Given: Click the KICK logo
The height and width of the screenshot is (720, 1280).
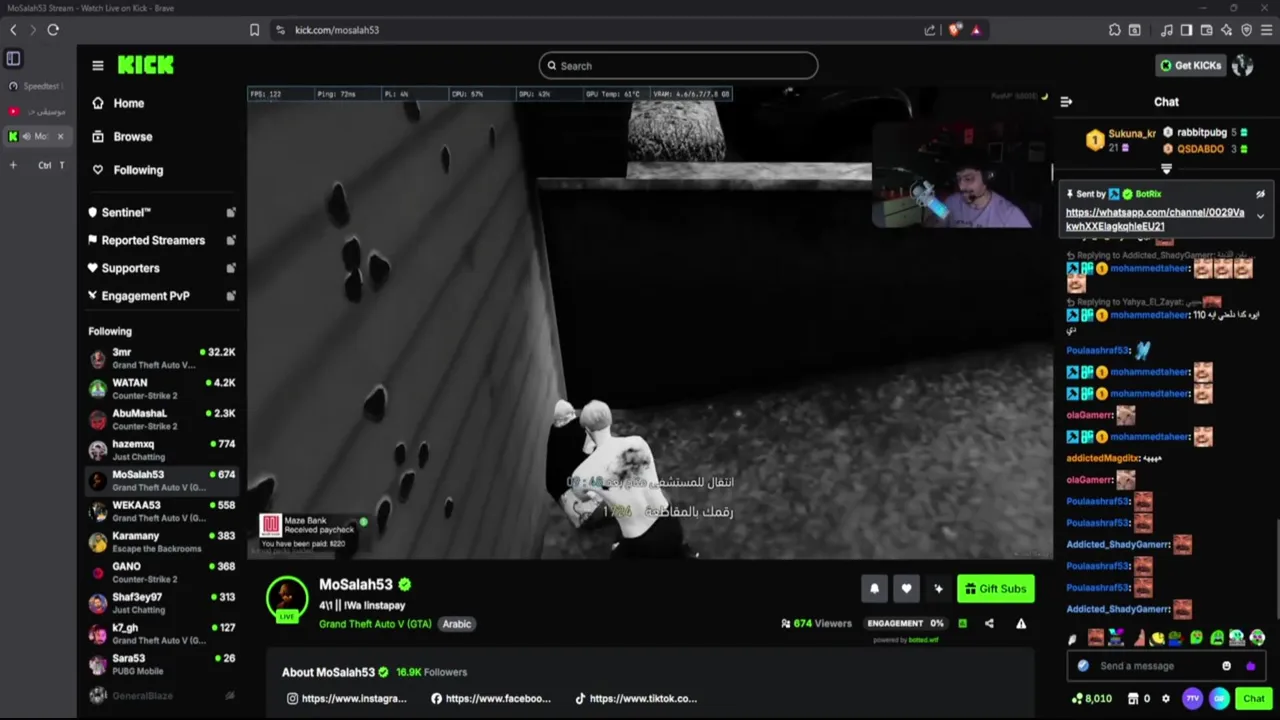Looking at the screenshot, I should [x=146, y=65].
